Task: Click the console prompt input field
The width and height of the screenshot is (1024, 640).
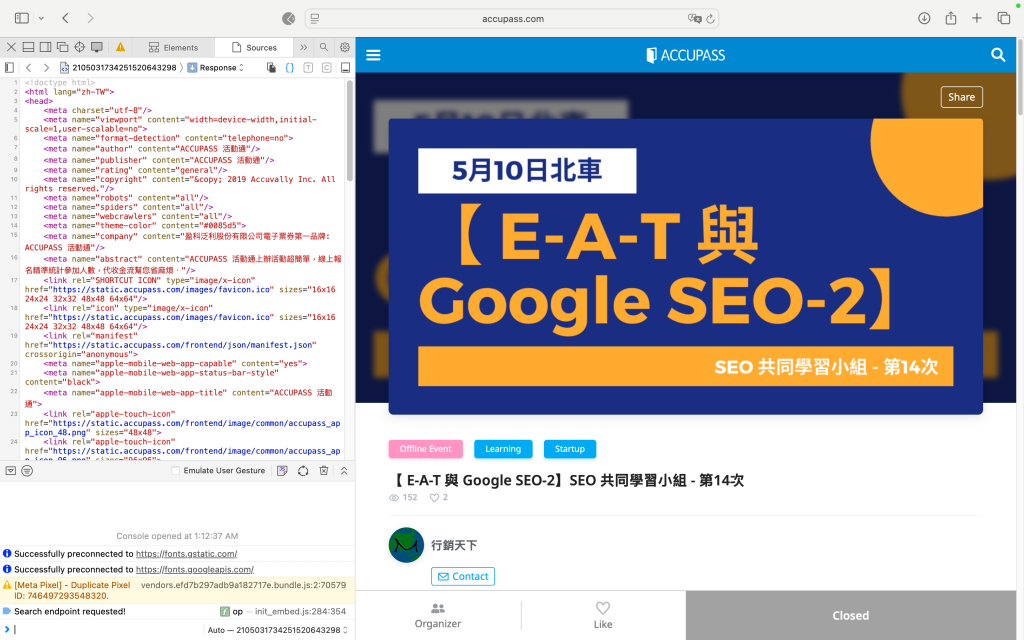Action: click(x=108, y=630)
